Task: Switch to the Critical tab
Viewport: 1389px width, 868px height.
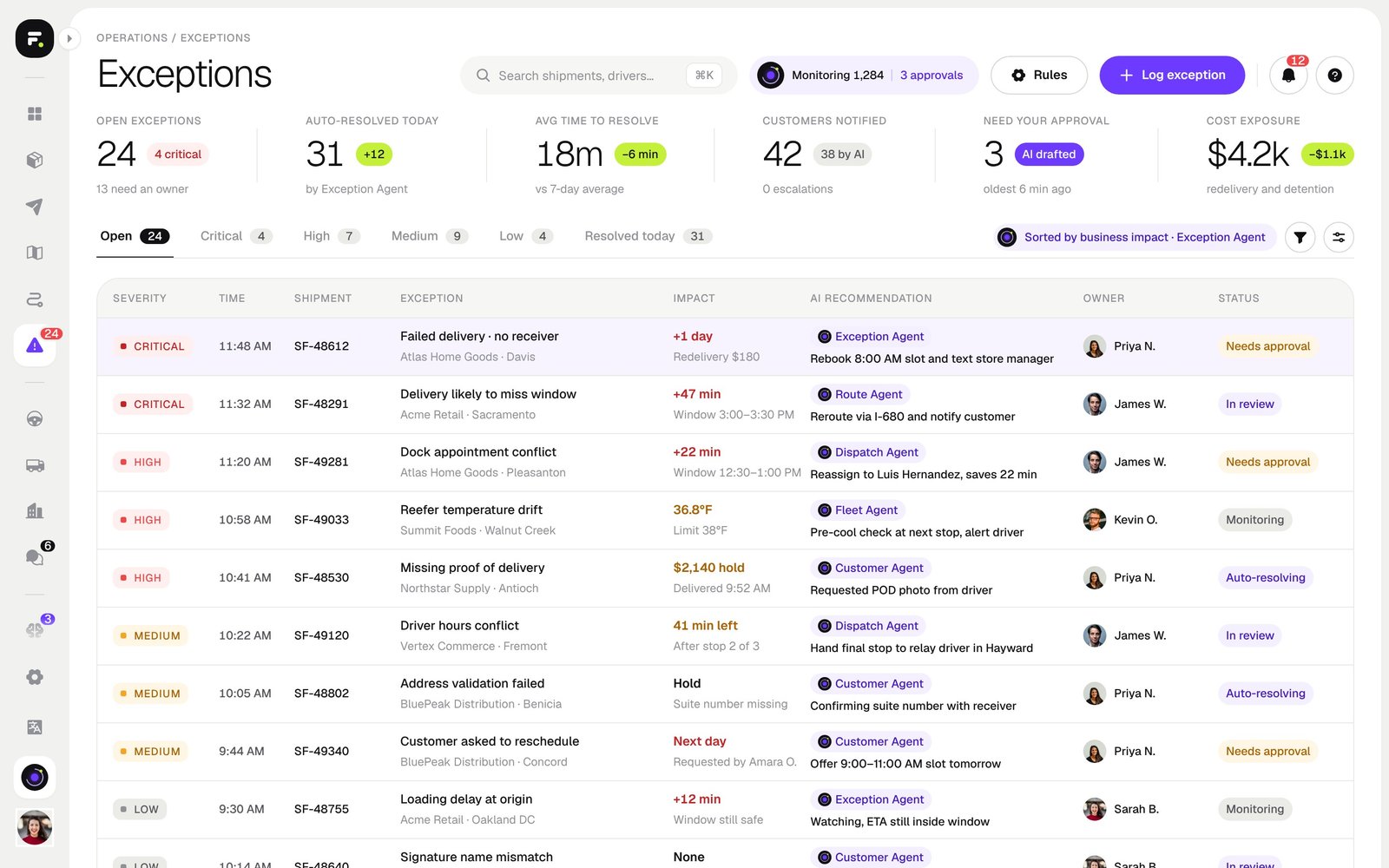Action: [236, 236]
